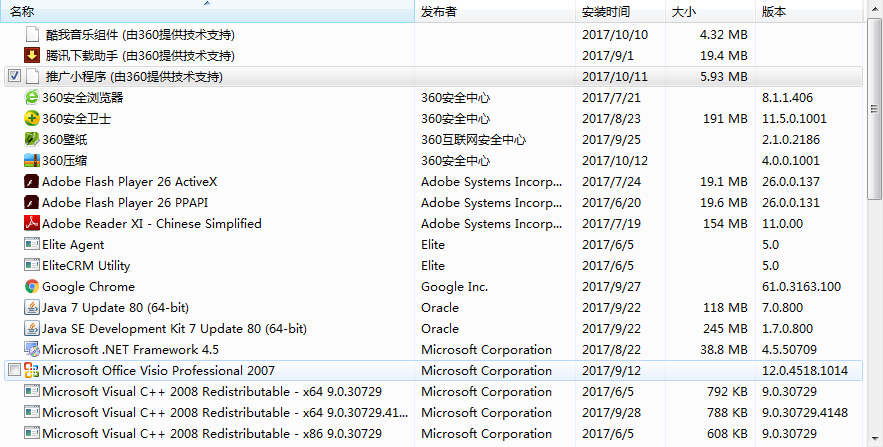Click the 腾讯下载助手 download icon
Screen dimensions: 883x447
tap(33, 55)
